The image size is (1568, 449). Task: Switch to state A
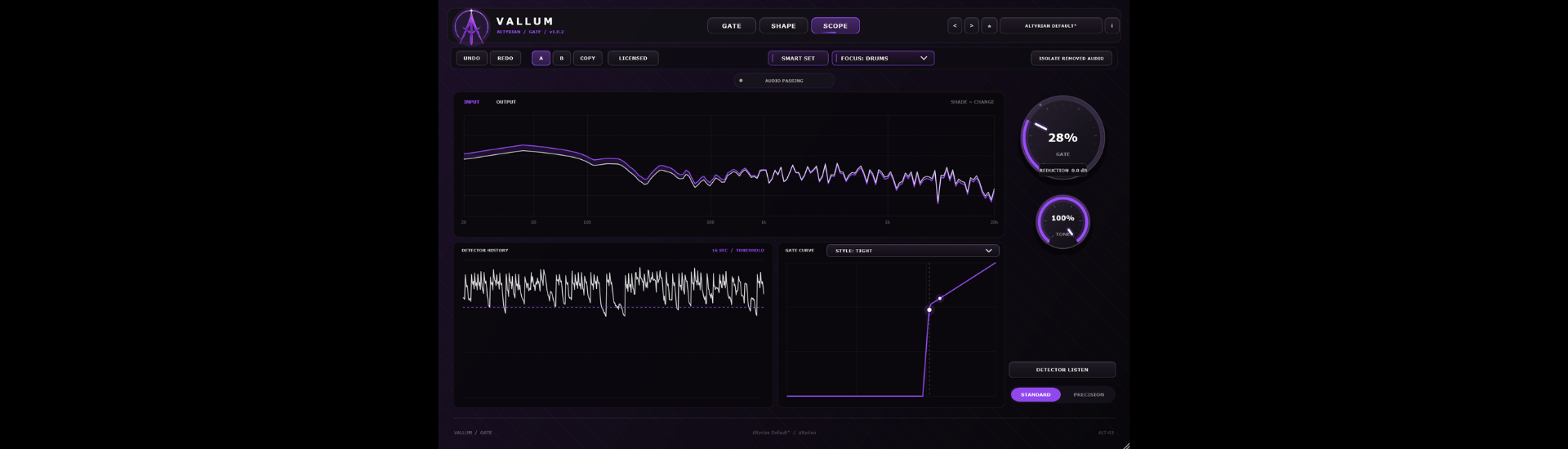pyautogui.click(x=541, y=58)
